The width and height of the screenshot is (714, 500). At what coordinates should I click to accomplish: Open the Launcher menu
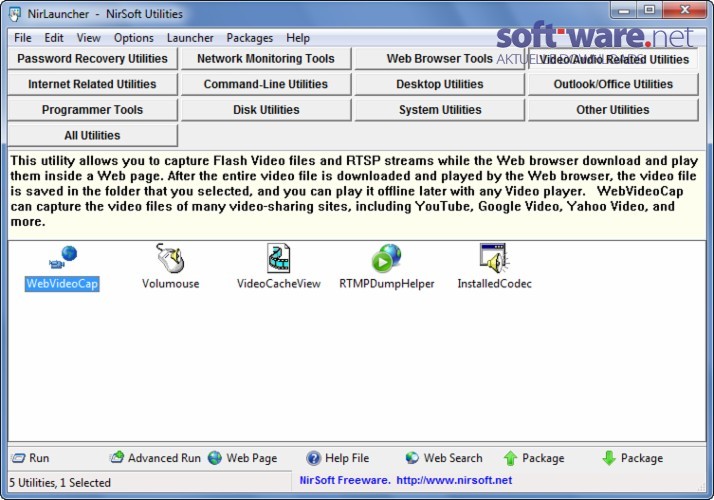(190, 38)
